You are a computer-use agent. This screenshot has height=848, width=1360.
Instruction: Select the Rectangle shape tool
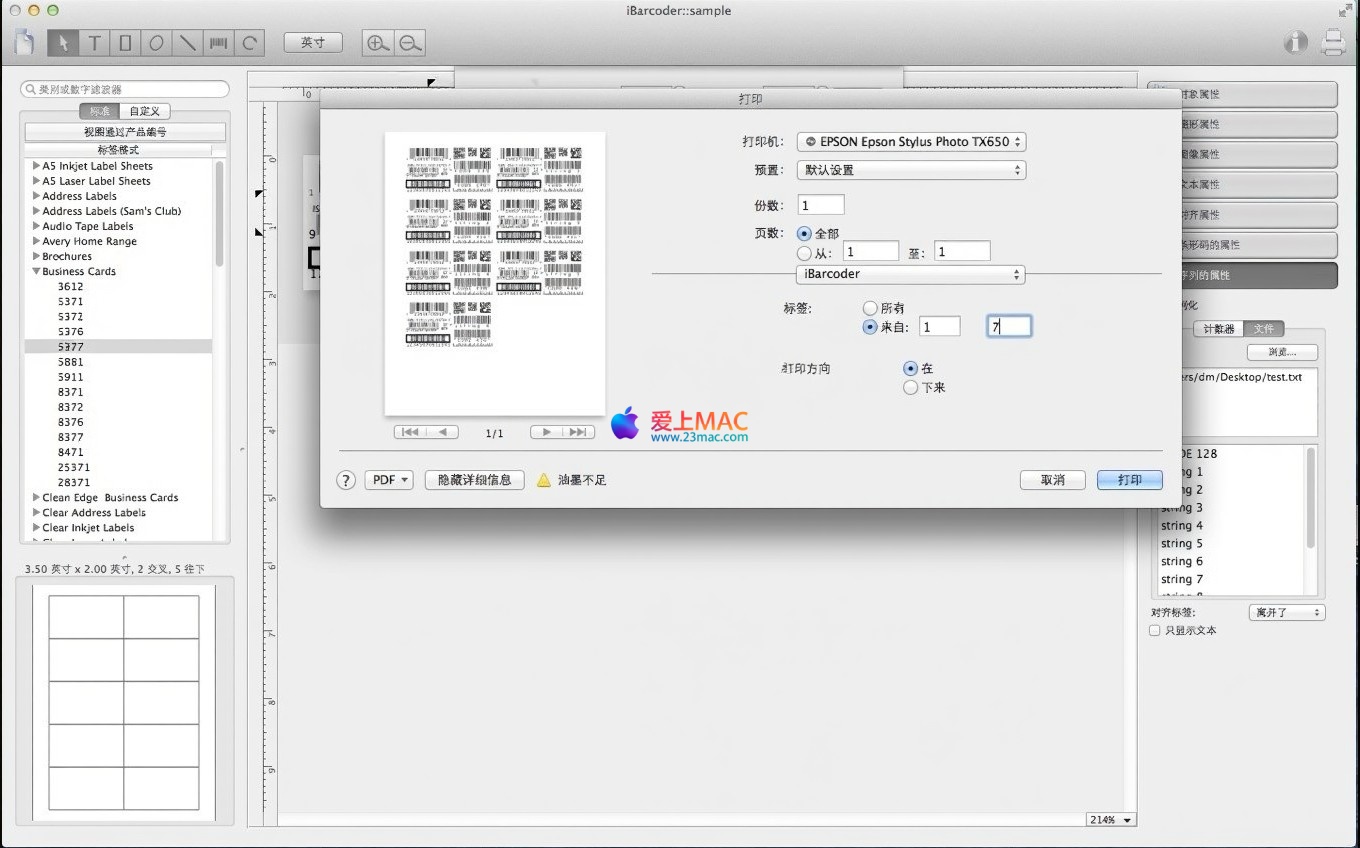click(x=125, y=43)
